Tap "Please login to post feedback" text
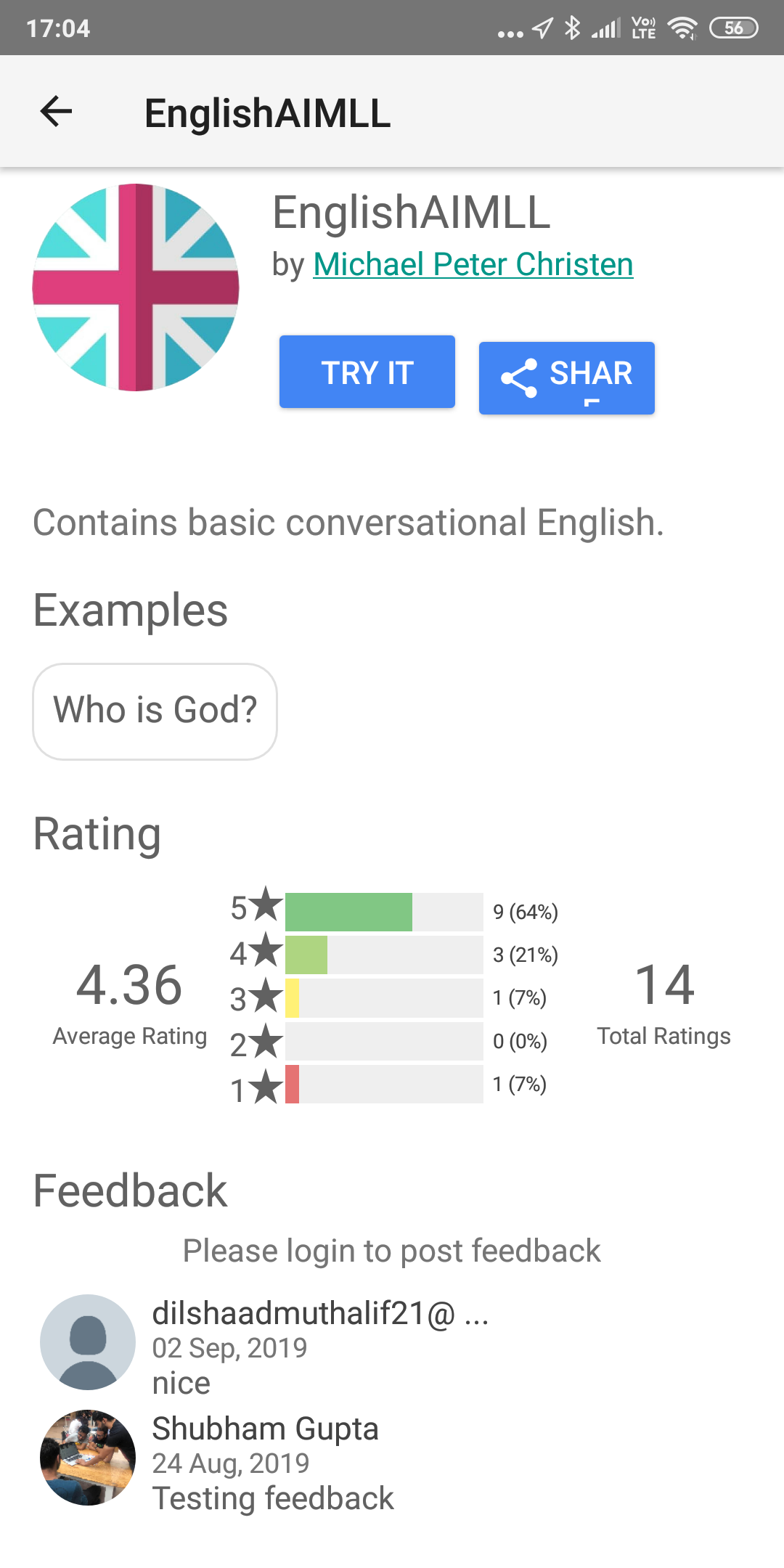The height and width of the screenshot is (1568, 784). [x=392, y=1251]
